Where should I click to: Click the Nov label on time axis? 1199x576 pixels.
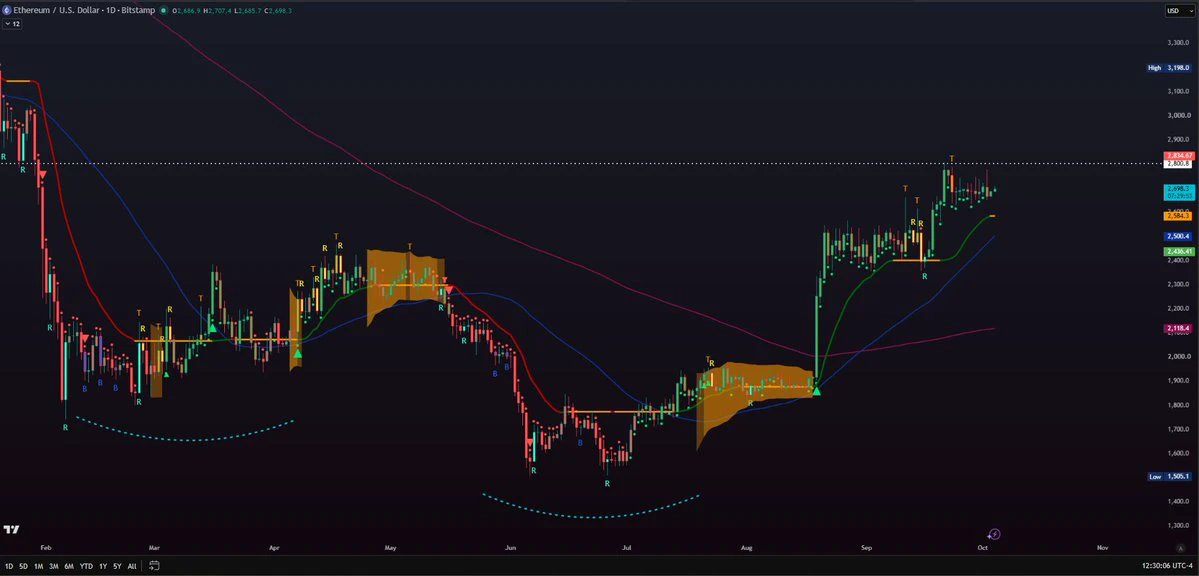point(1103,548)
